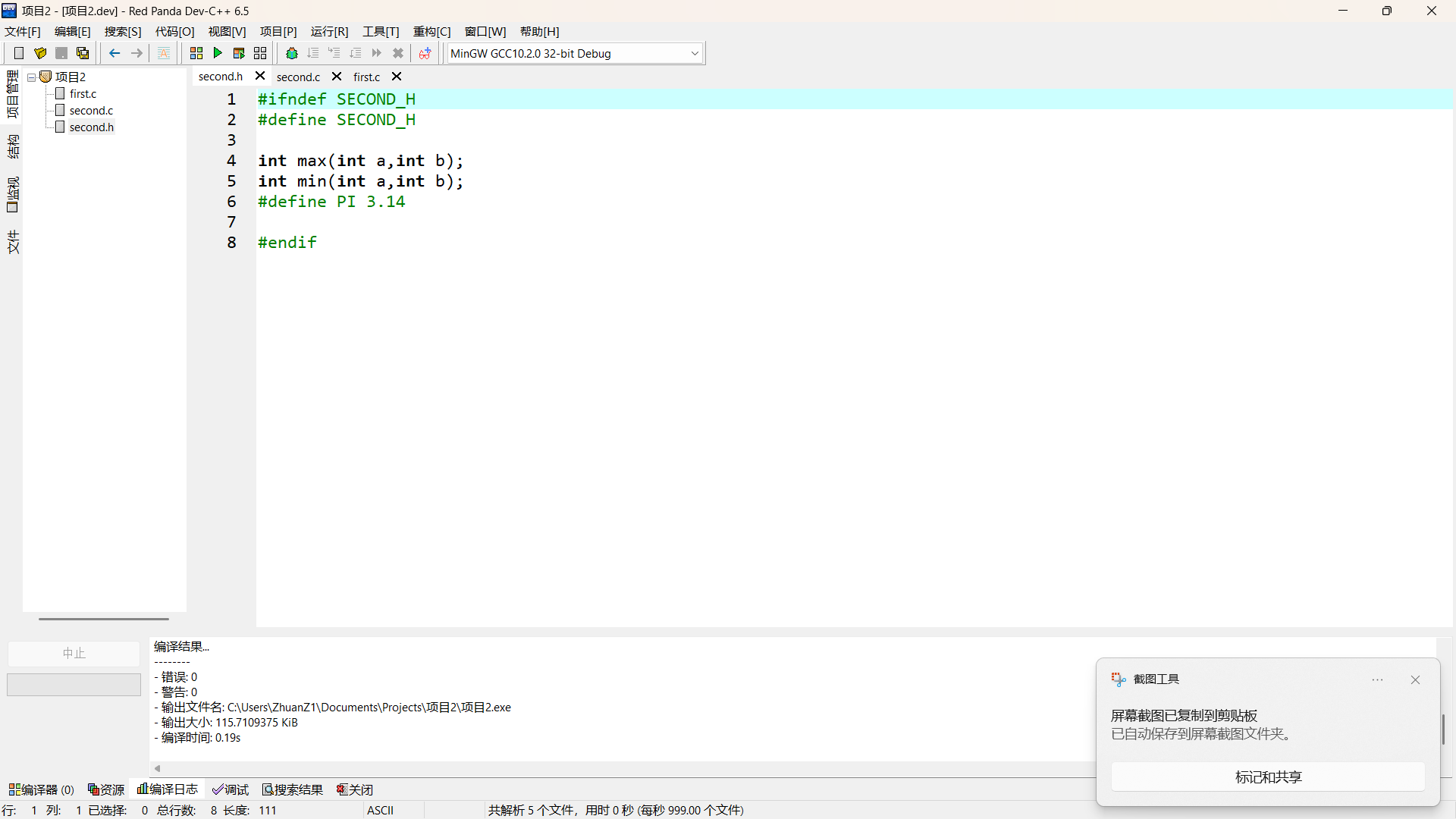The height and width of the screenshot is (819, 1456).
Task: Close the second.c editor tab
Action: pyautogui.click(x=337, y=77)
